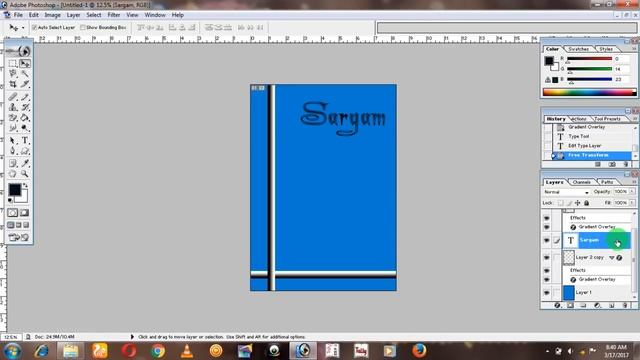Select the Lasso tool
This screenshot has height=360, width=640.
pyautogui.click(x=13, y=74)
